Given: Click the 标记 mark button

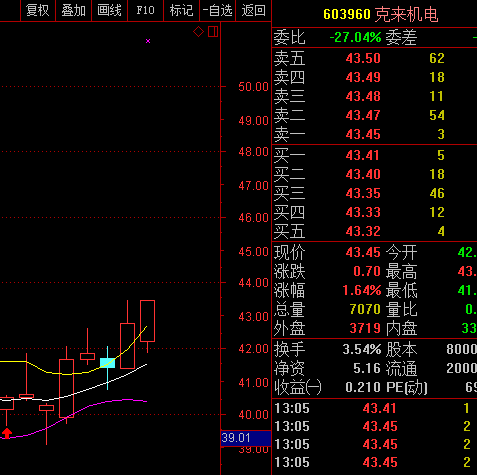Looking at the screenshot, I should click(181, 10).
